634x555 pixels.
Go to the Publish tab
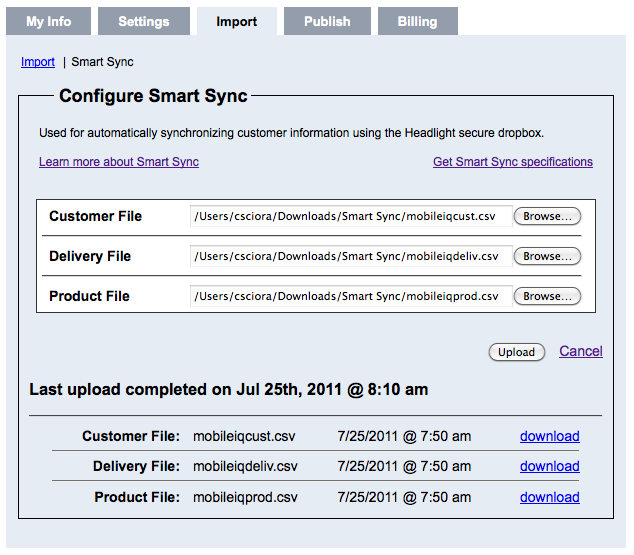pos(327,21)
